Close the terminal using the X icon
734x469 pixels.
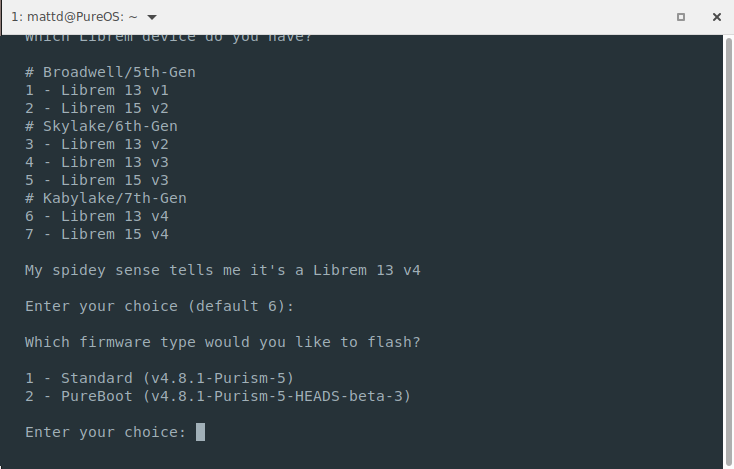tap(717, 17)
